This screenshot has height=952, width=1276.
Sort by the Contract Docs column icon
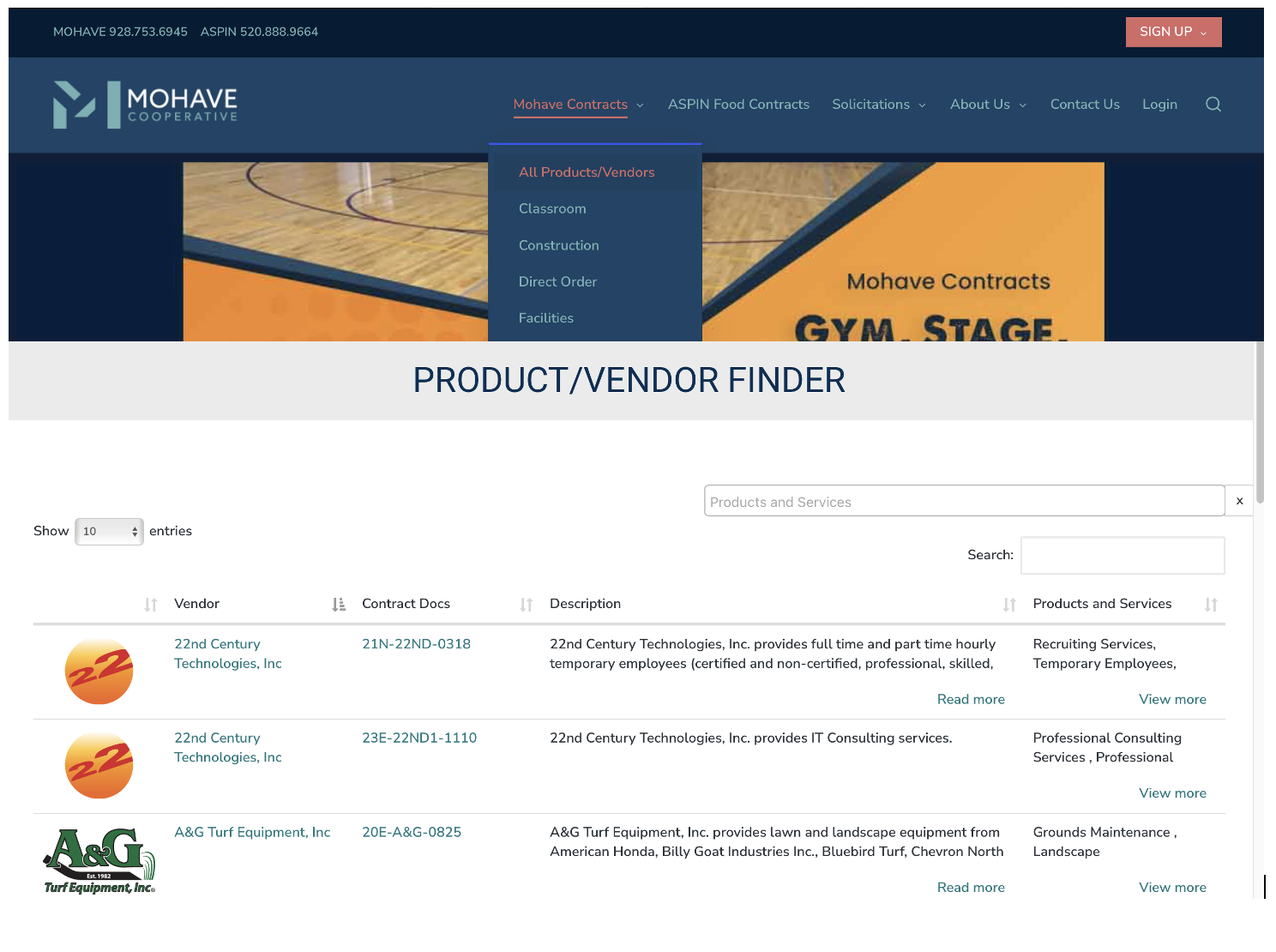[x=527, y=605]
